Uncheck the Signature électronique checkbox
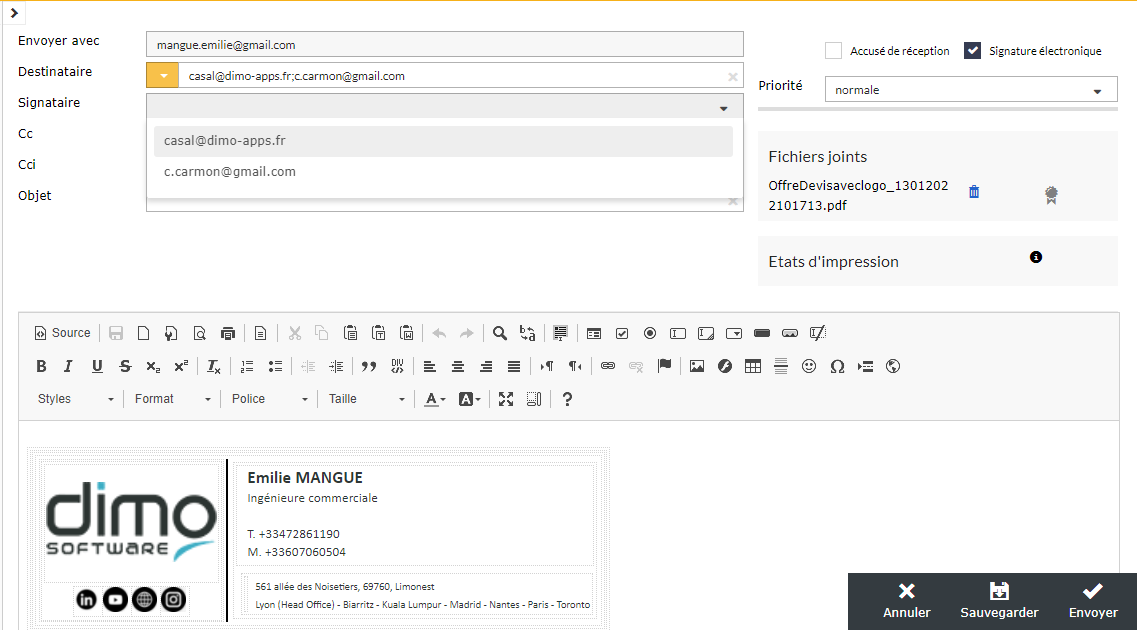Screen dimensions: 1137x630 [x=972, y=51]
